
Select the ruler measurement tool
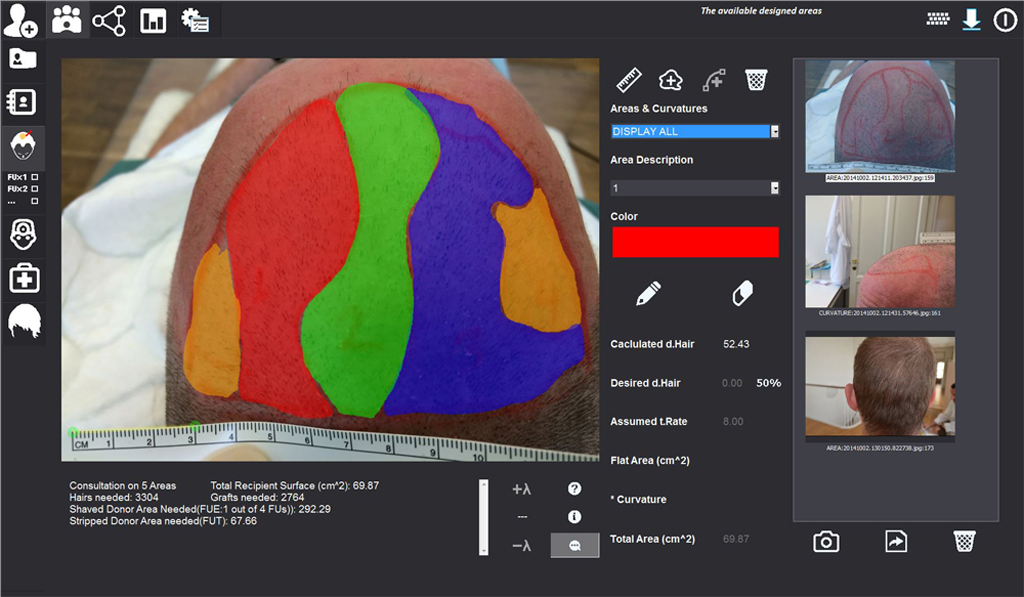(628, 80)
